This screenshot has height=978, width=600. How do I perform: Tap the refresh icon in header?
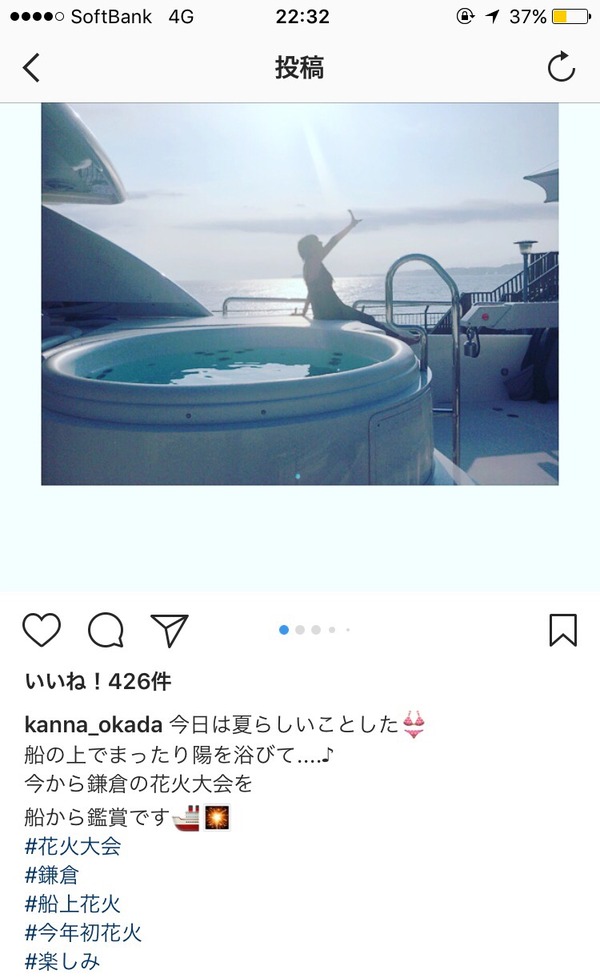[561, 67]
